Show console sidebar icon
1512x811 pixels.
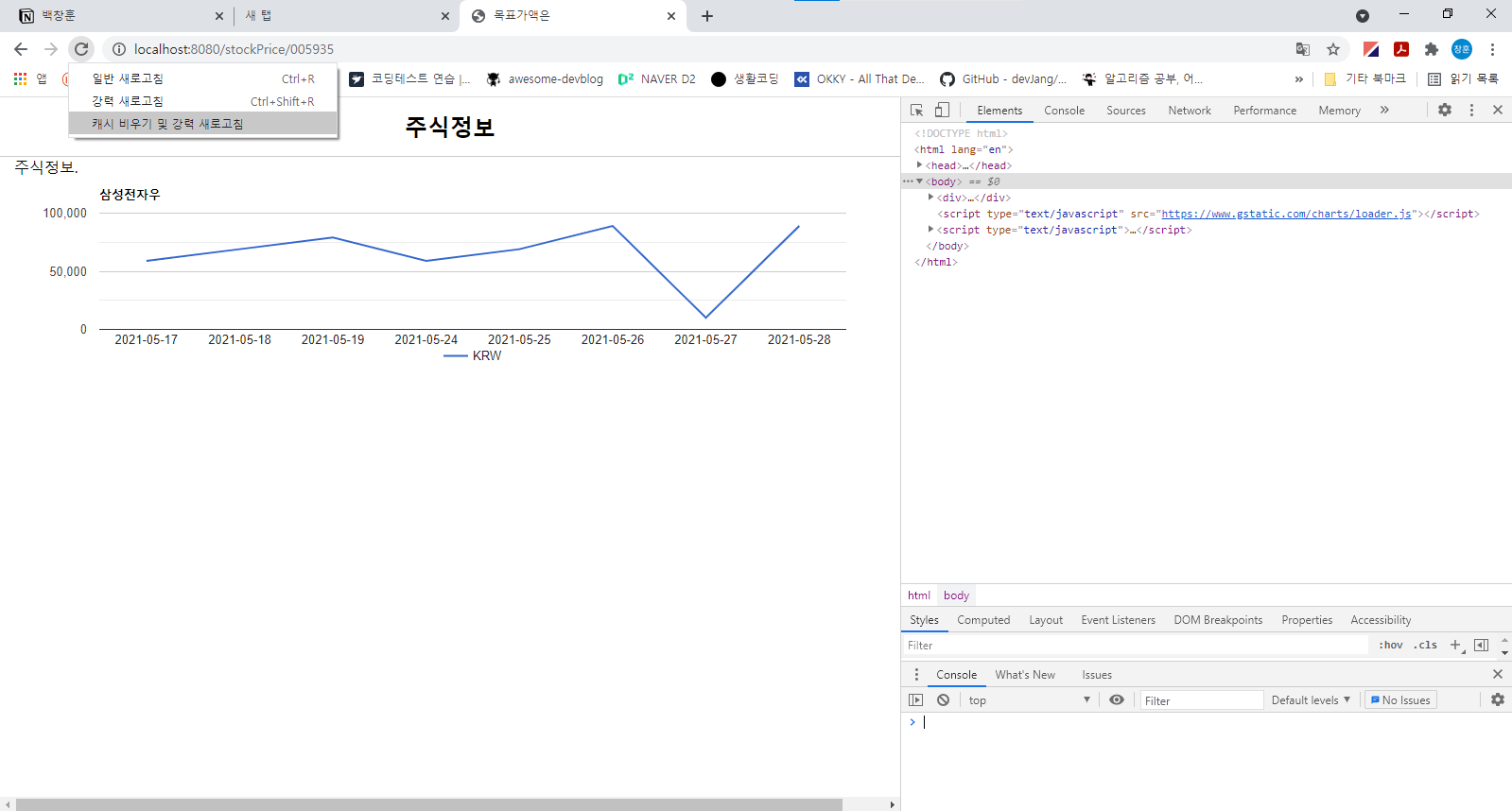(915, 700)
